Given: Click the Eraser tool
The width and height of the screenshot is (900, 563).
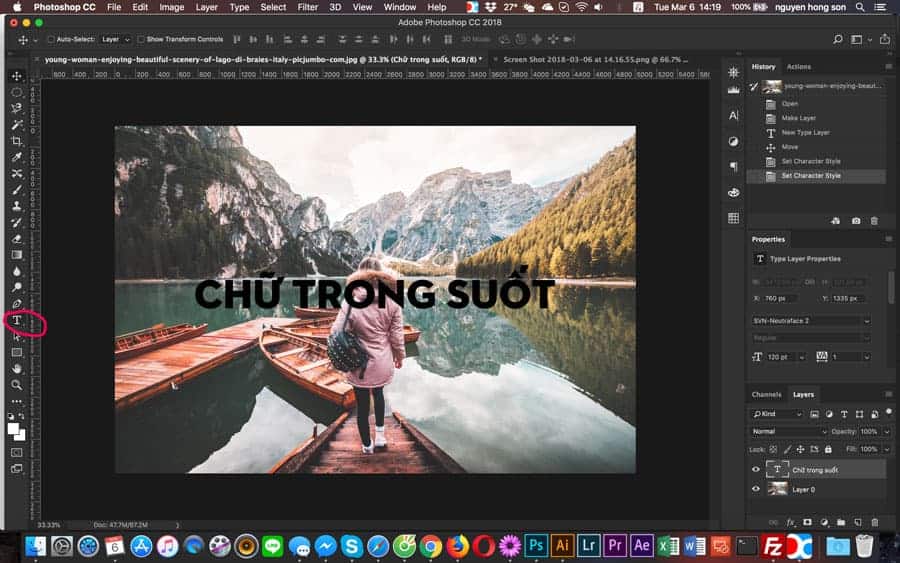Looking at the screenshot, I should (x=17, y=239).
